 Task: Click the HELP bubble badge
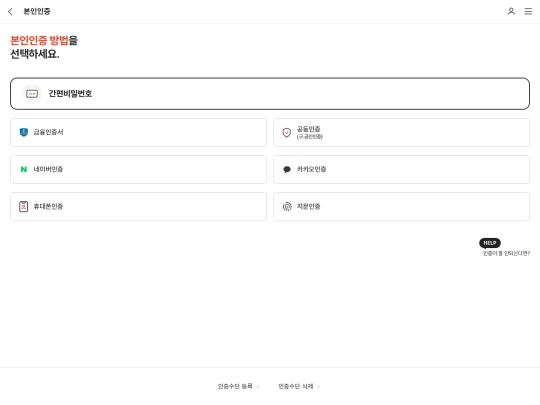tap(490, 243)
